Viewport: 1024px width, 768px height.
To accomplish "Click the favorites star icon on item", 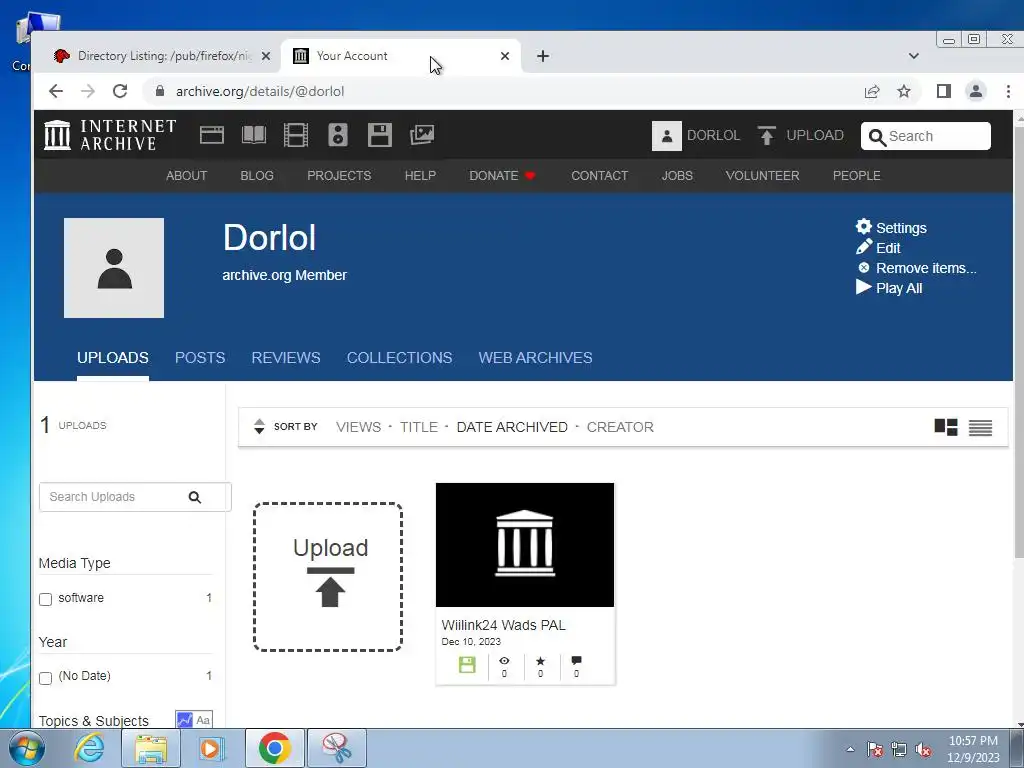I will click(x=540, y=661).
